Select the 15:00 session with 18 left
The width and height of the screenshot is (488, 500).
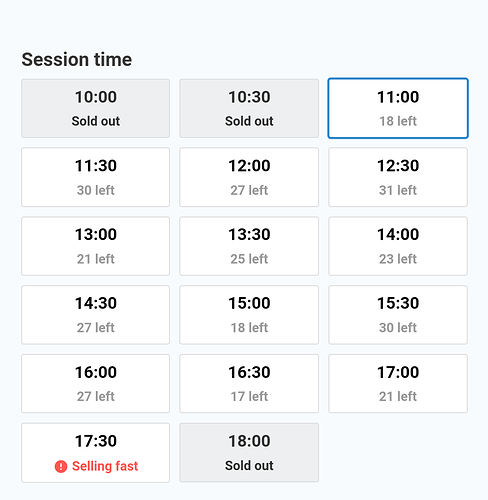coord(249,315)
